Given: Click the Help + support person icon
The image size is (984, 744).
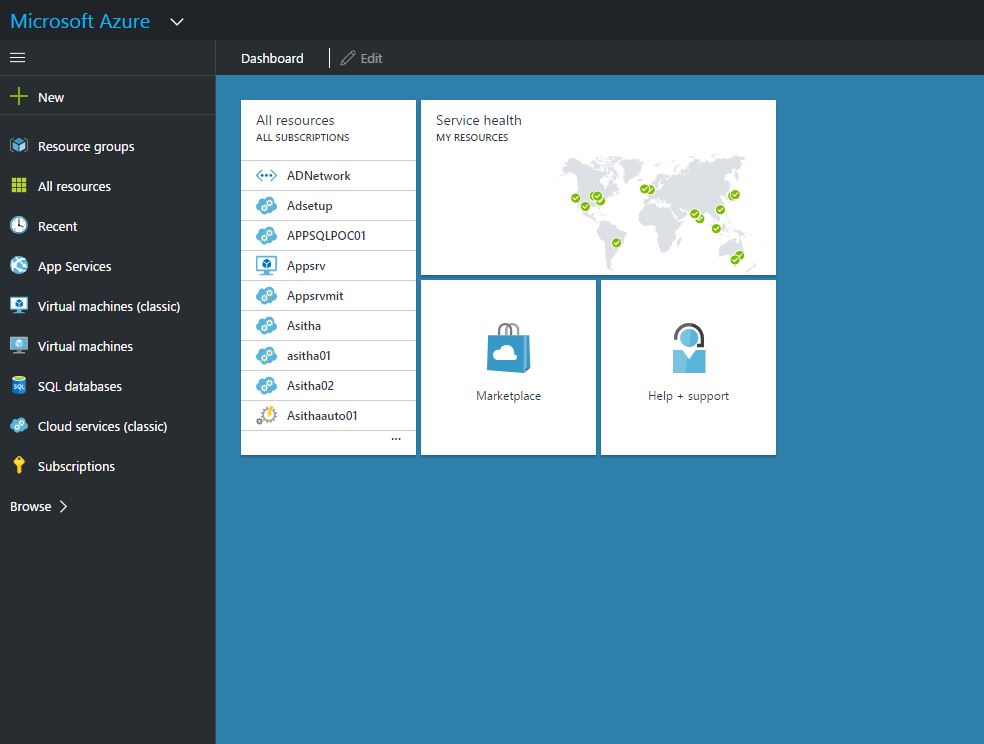Looking at the screenshot, I should tap(688, 348).
